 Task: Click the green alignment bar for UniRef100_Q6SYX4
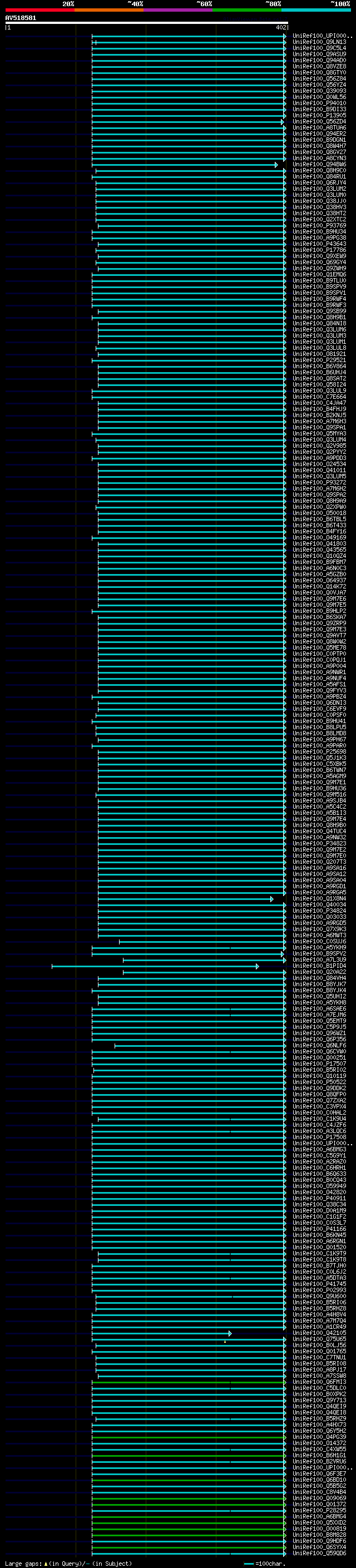pyautogui.click(x=189, y=1547)
